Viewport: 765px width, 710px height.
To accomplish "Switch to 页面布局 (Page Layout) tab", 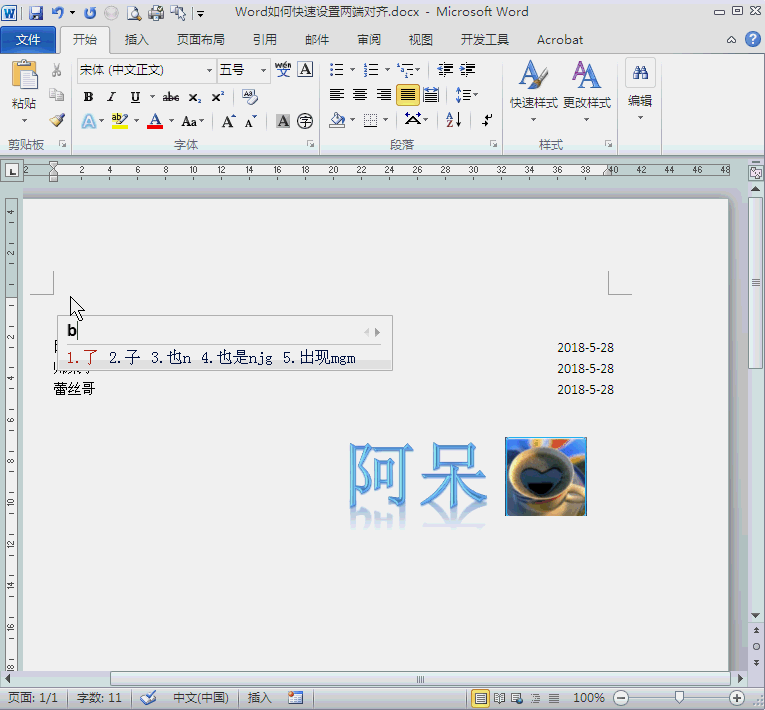I will pyautogui.click(x=201, y=40).
